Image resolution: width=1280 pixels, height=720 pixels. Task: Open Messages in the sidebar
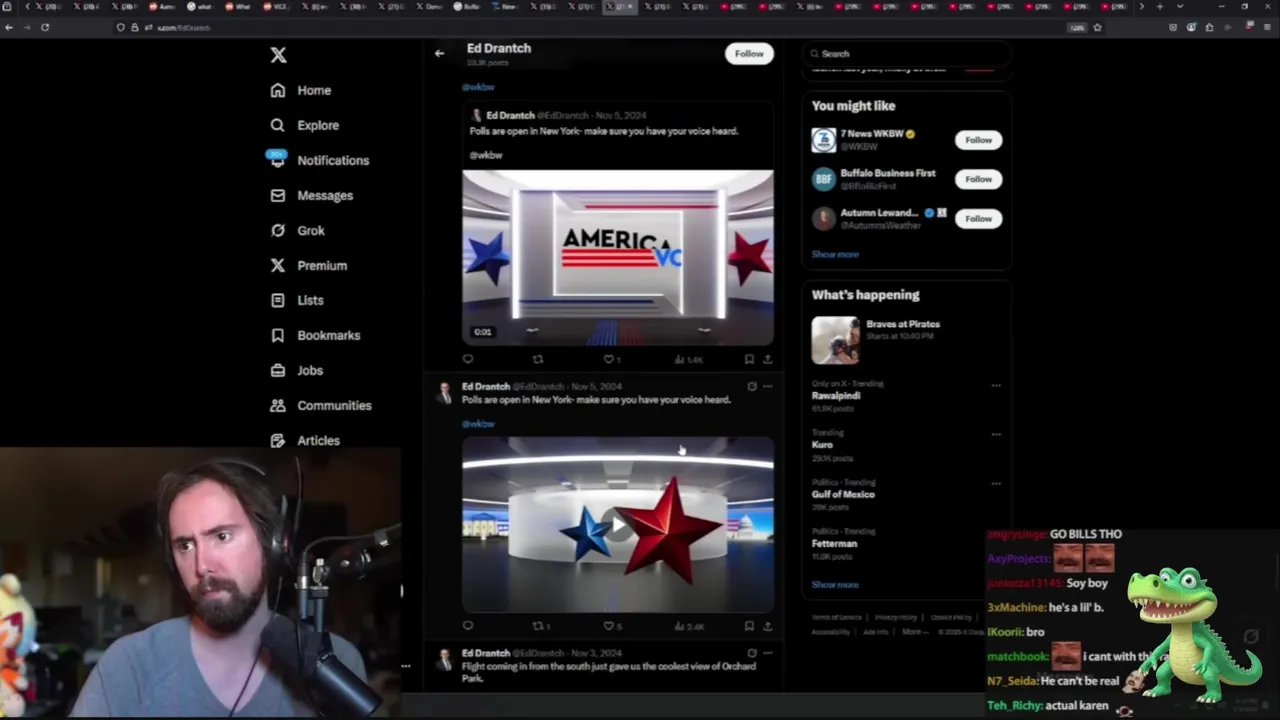pyautogui.click(x=311, y=195)
